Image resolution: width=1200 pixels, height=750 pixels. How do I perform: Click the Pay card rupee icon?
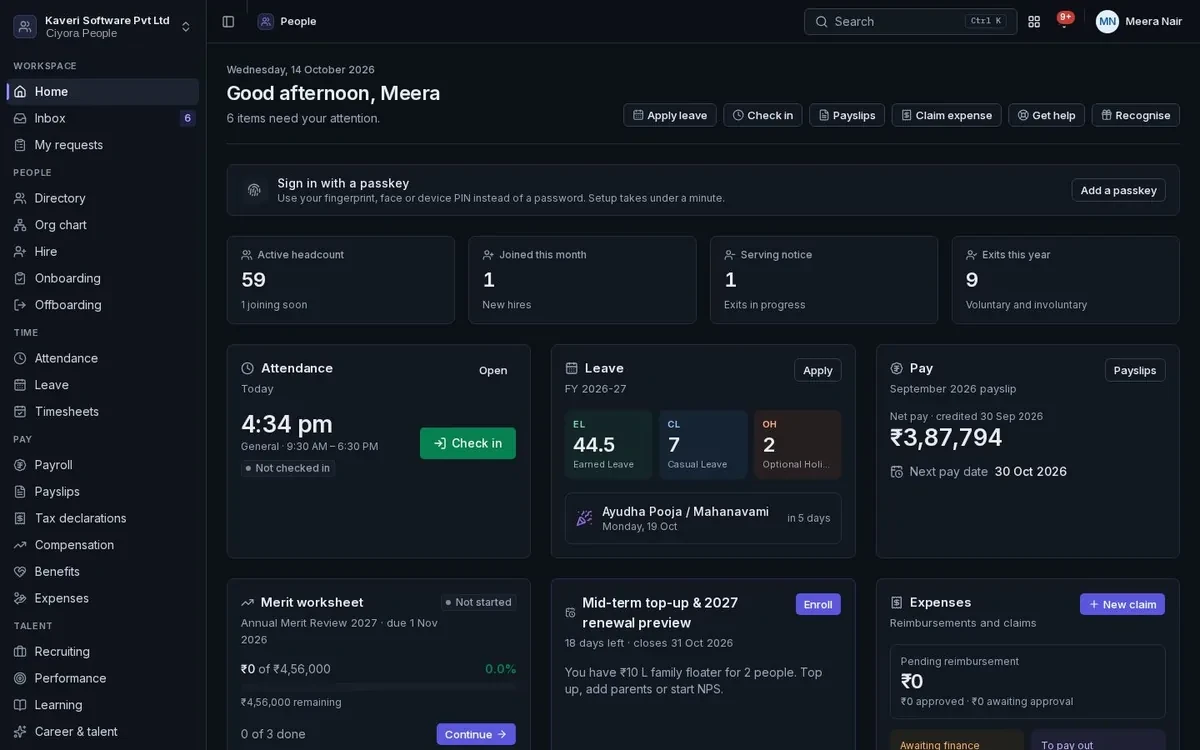pos(897,368)
